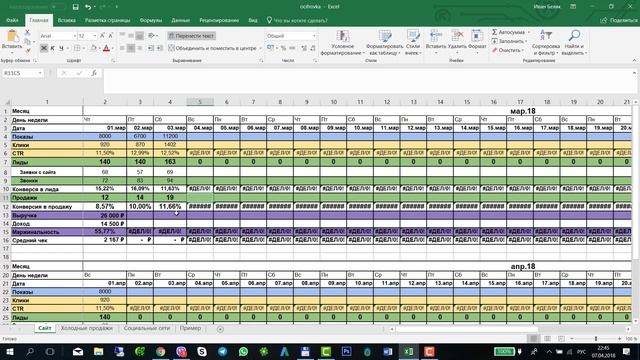Screen dimensions: 640x360
Task: Click the font color red A swatch
Action: [106, 48]
